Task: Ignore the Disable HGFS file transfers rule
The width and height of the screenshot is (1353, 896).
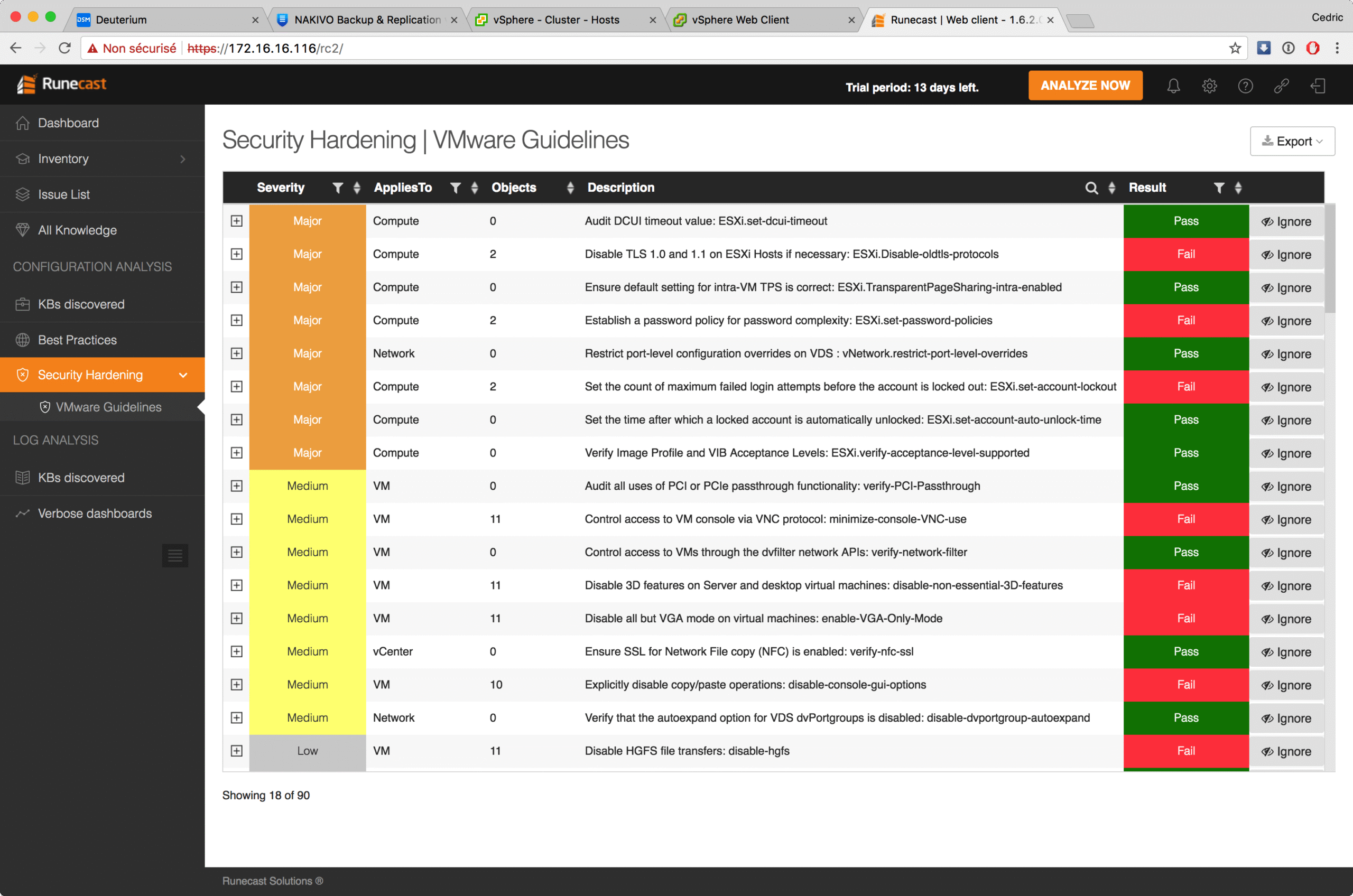Action: coord(1286,751)
